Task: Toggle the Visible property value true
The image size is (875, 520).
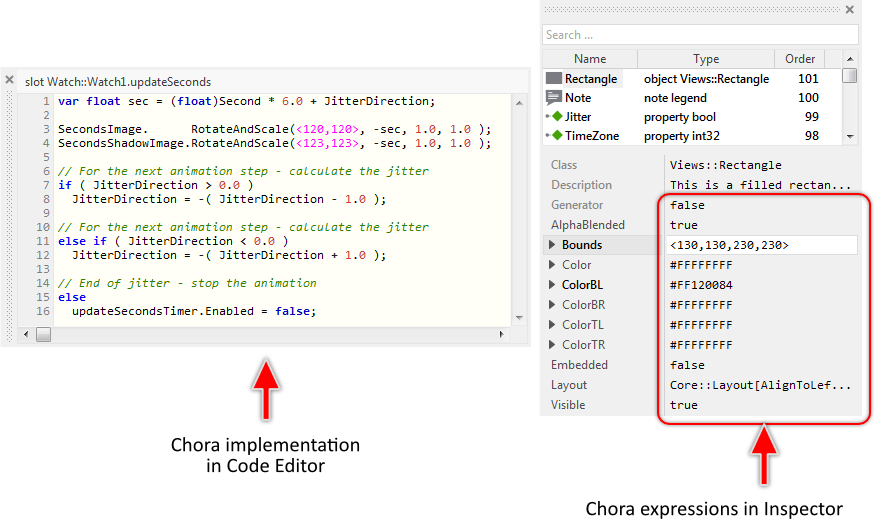Action: [684, 405]
